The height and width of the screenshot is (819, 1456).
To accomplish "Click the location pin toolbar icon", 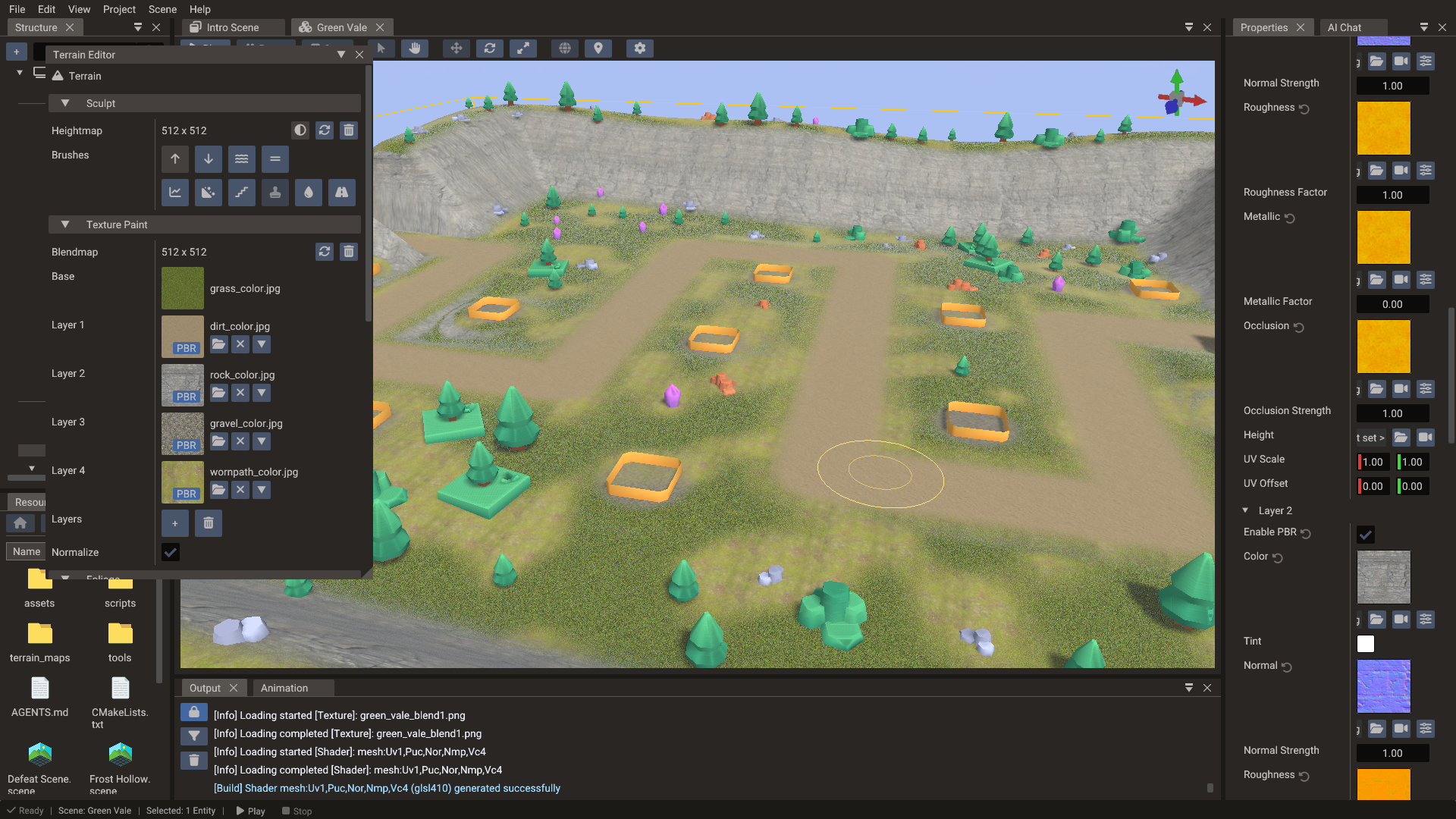I will pyautogui.click(x=598, y=49).
